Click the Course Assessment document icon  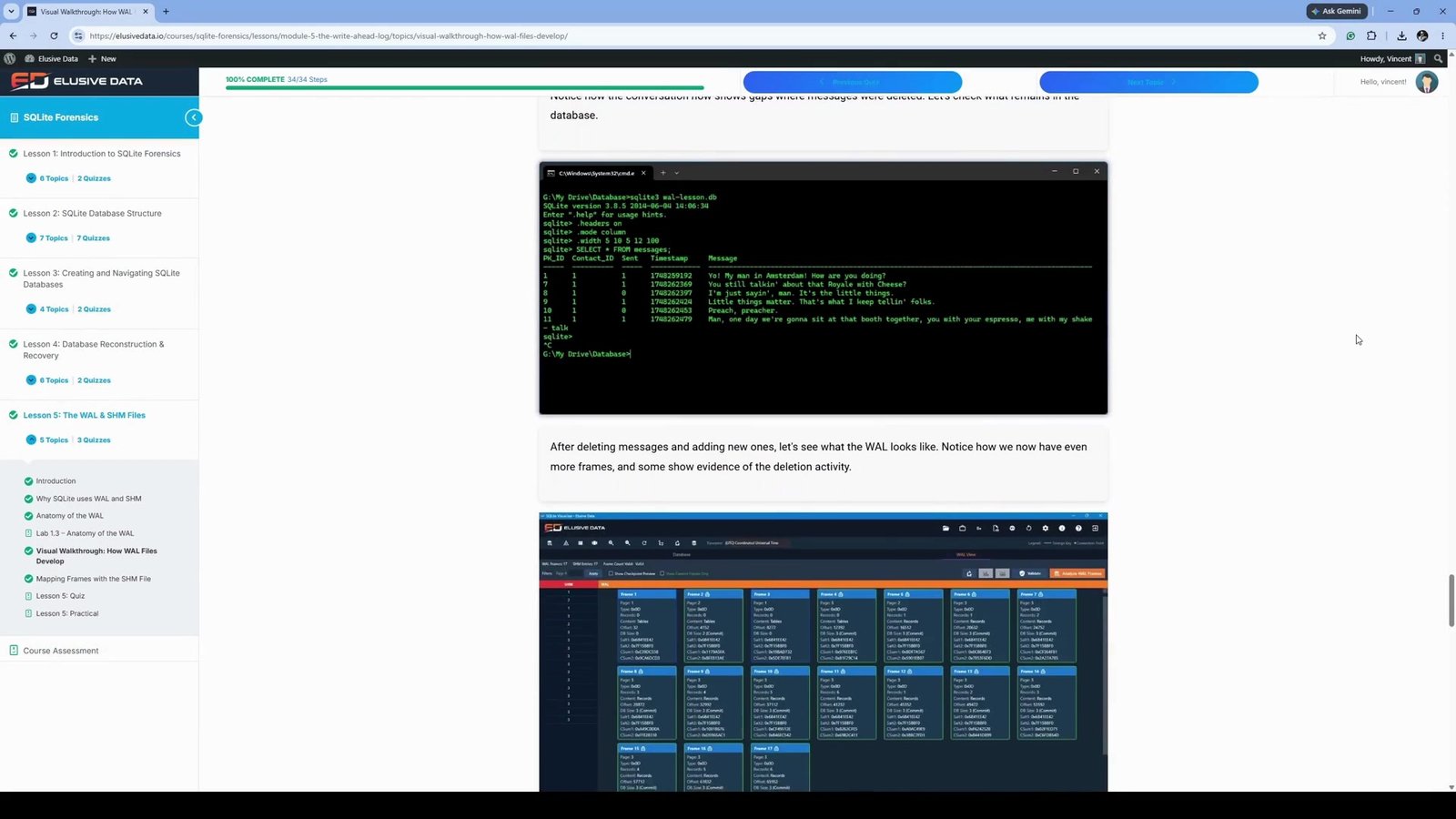pyautogui.click(x=13, y=650)
